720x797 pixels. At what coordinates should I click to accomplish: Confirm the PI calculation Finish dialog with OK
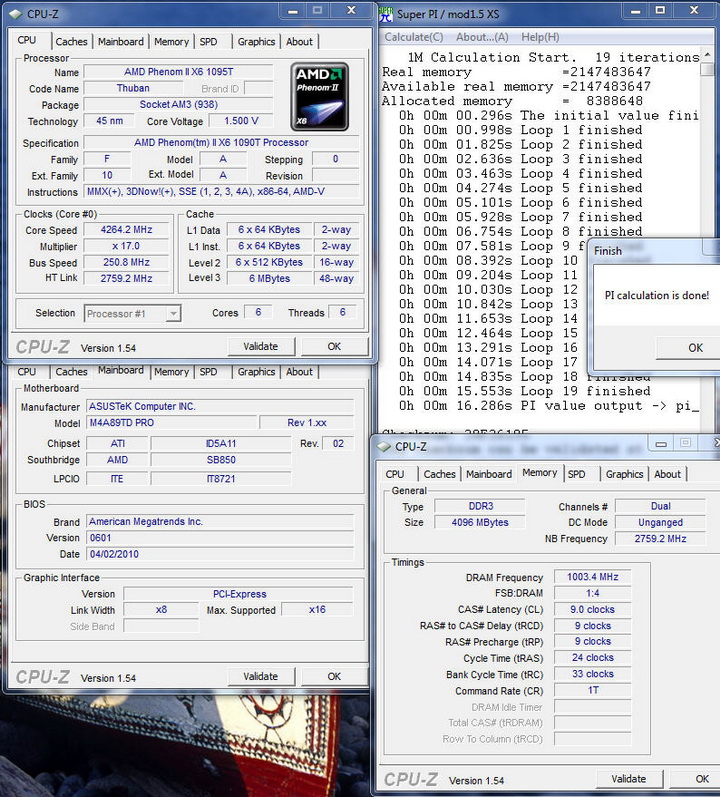point(688,348)
